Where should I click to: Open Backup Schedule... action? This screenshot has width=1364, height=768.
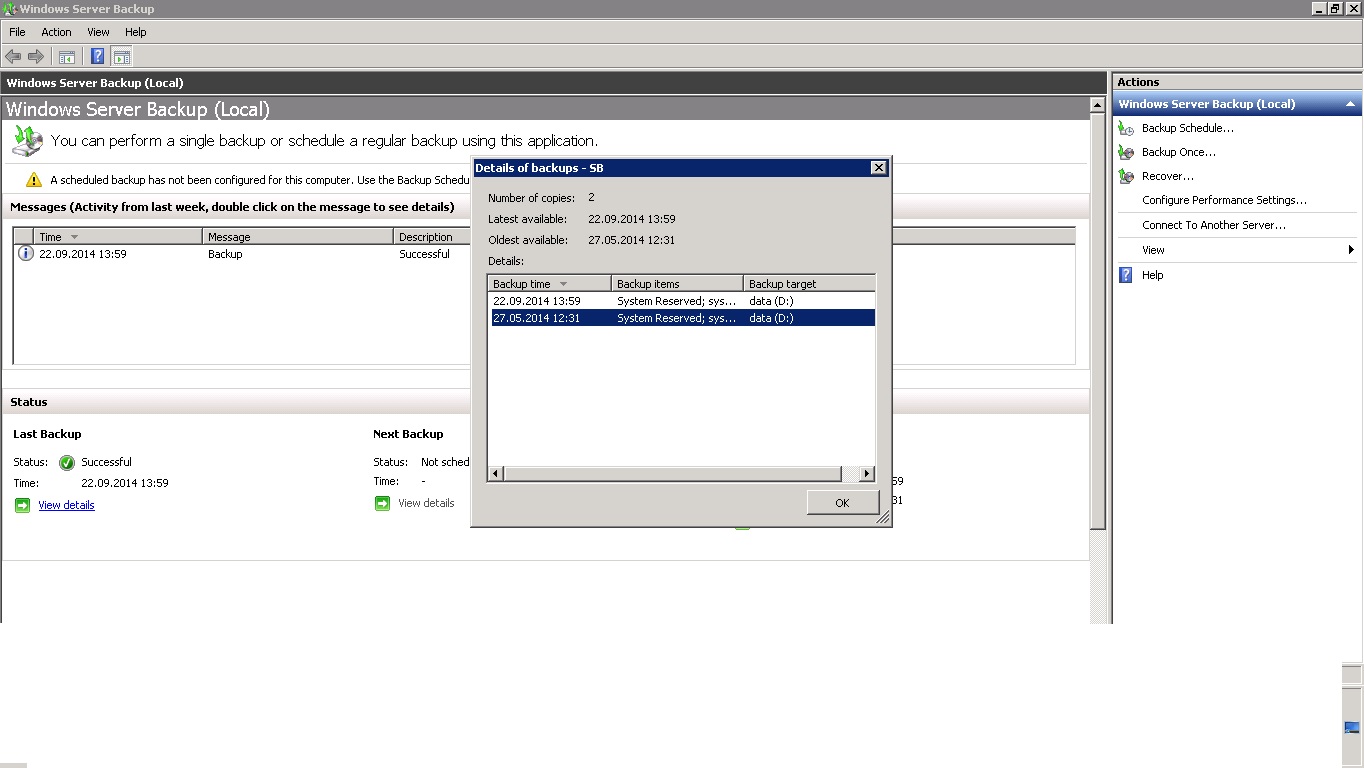[x=1188, y=128]
